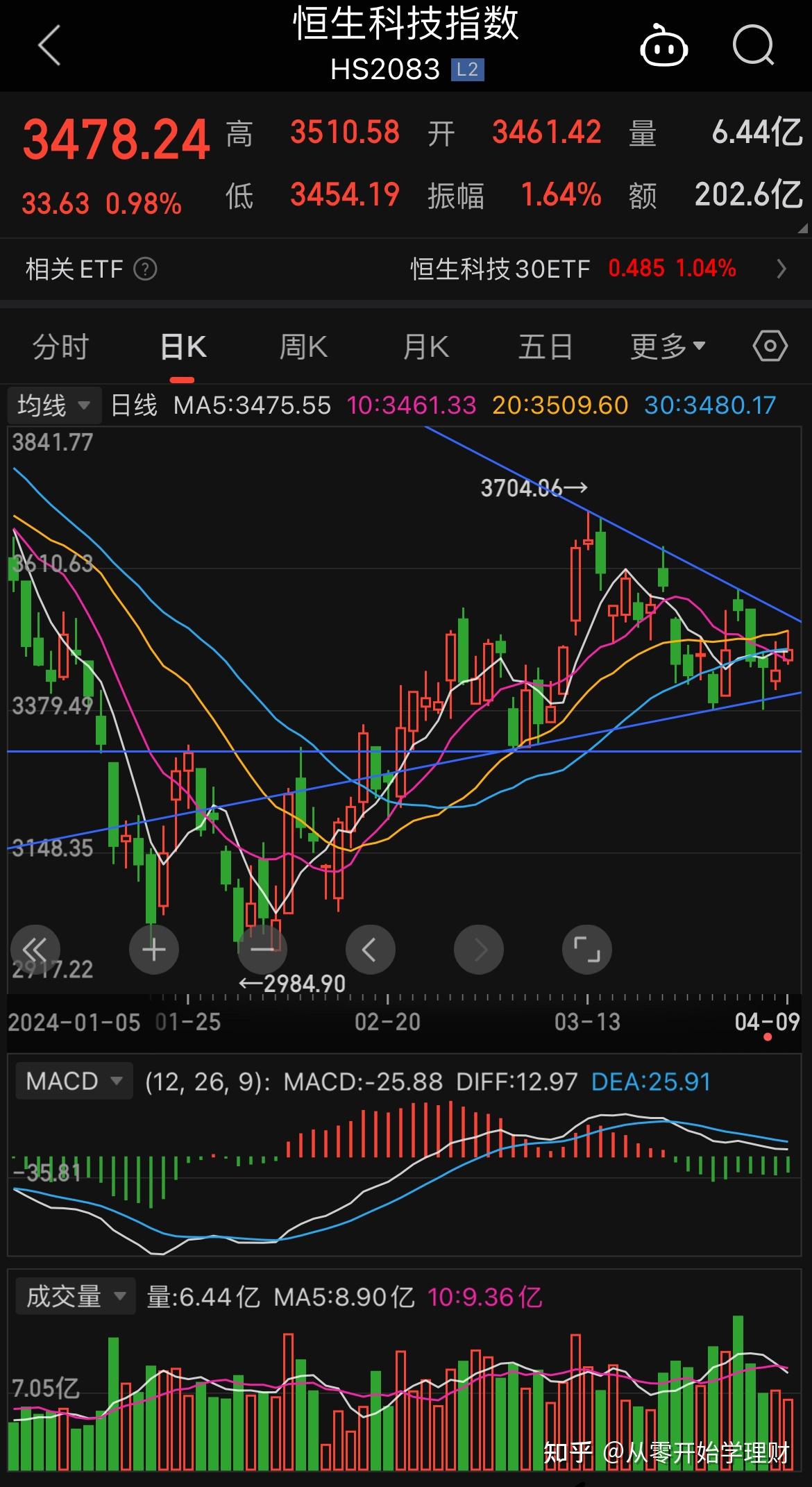Expand the quote details corner triangle
812x1487 pixels.
[x=803, y=227]
